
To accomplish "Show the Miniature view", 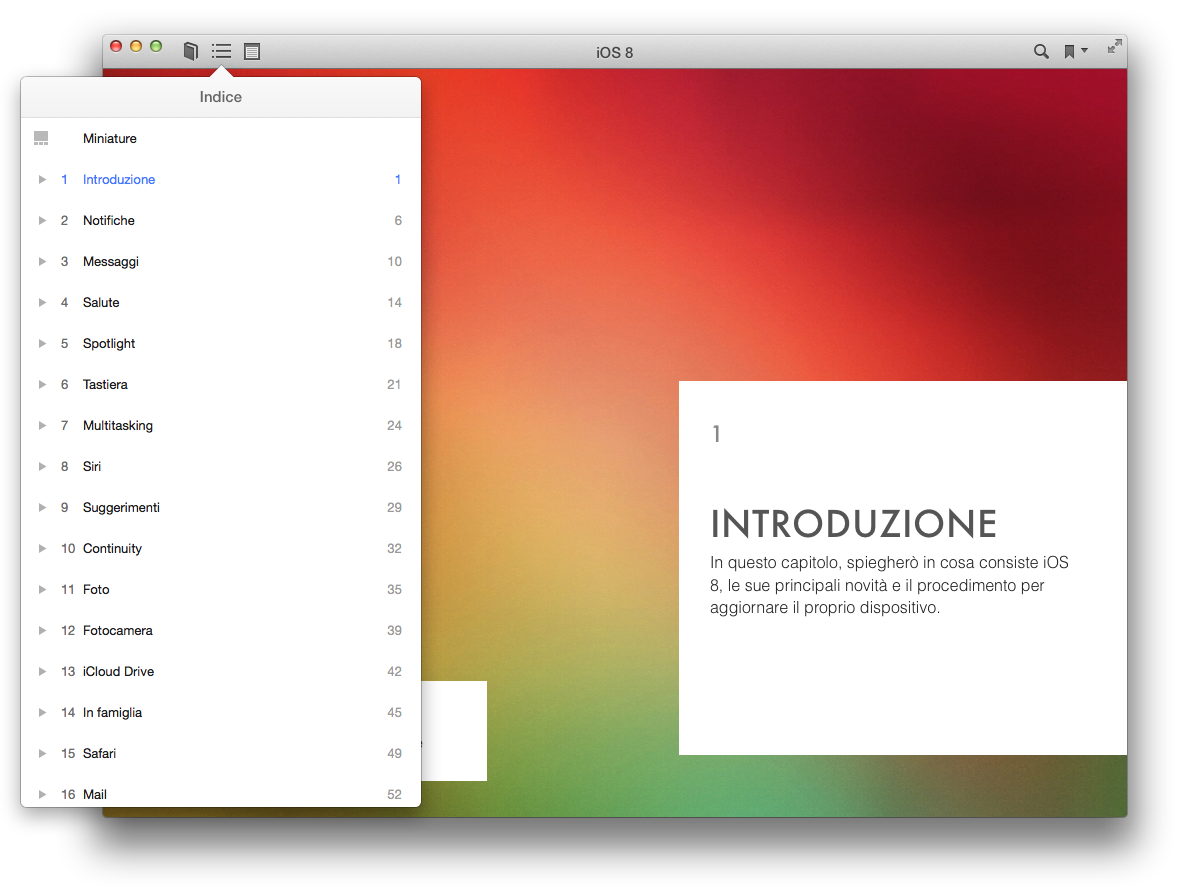I will point(109,138).
